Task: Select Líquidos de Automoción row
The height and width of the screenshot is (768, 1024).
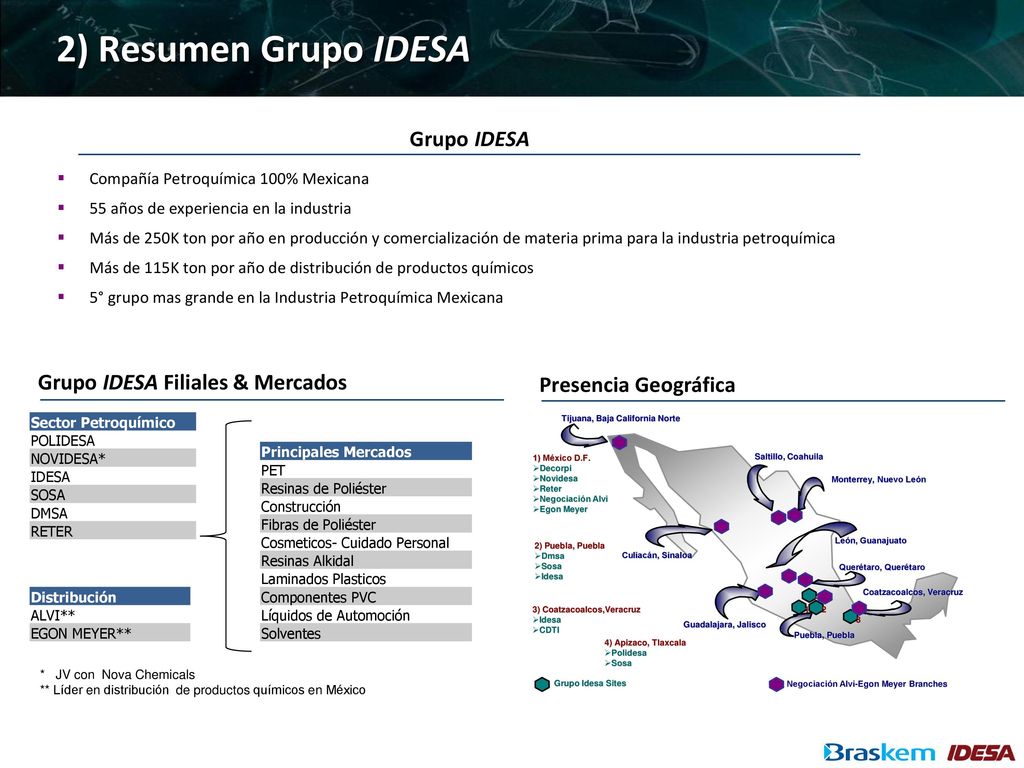Action: 366,615
